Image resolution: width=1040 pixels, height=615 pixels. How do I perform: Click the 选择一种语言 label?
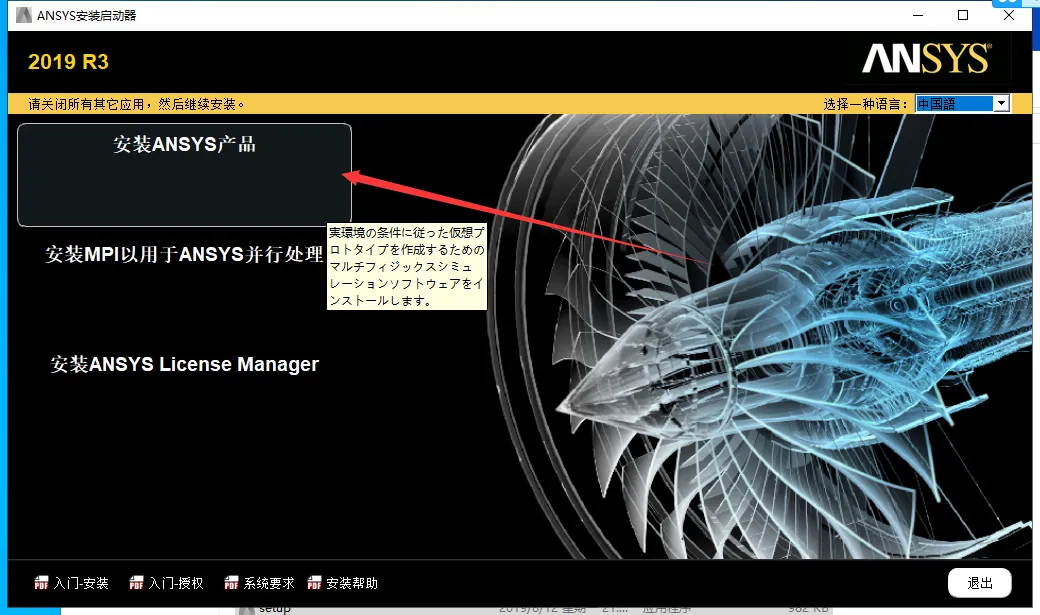(x=866, y=104)
